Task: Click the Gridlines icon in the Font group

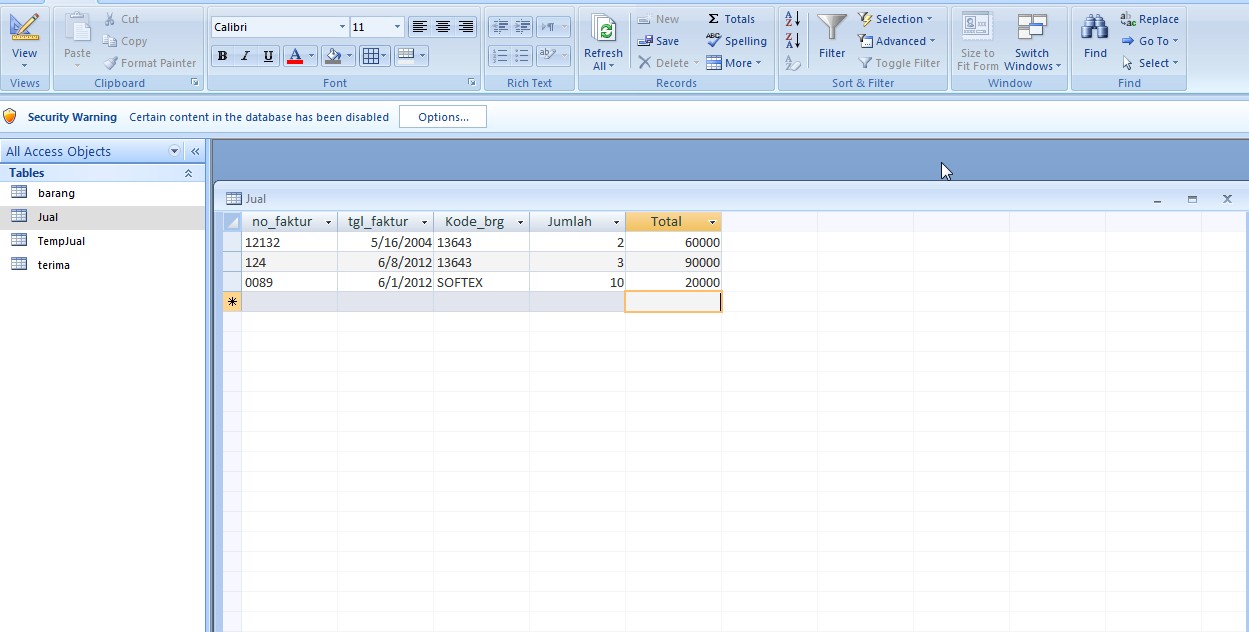Action: [373, 55]
